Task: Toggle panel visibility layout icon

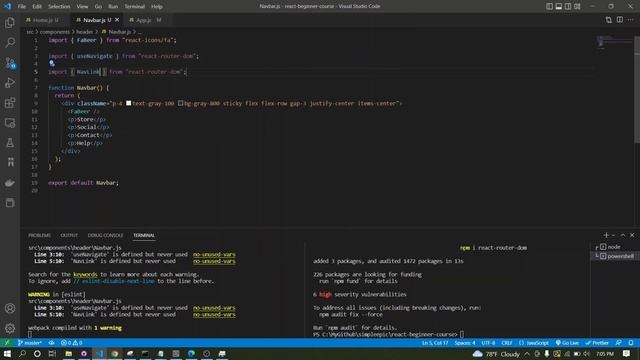Action: pyautogui.click(x=559, y=6)
